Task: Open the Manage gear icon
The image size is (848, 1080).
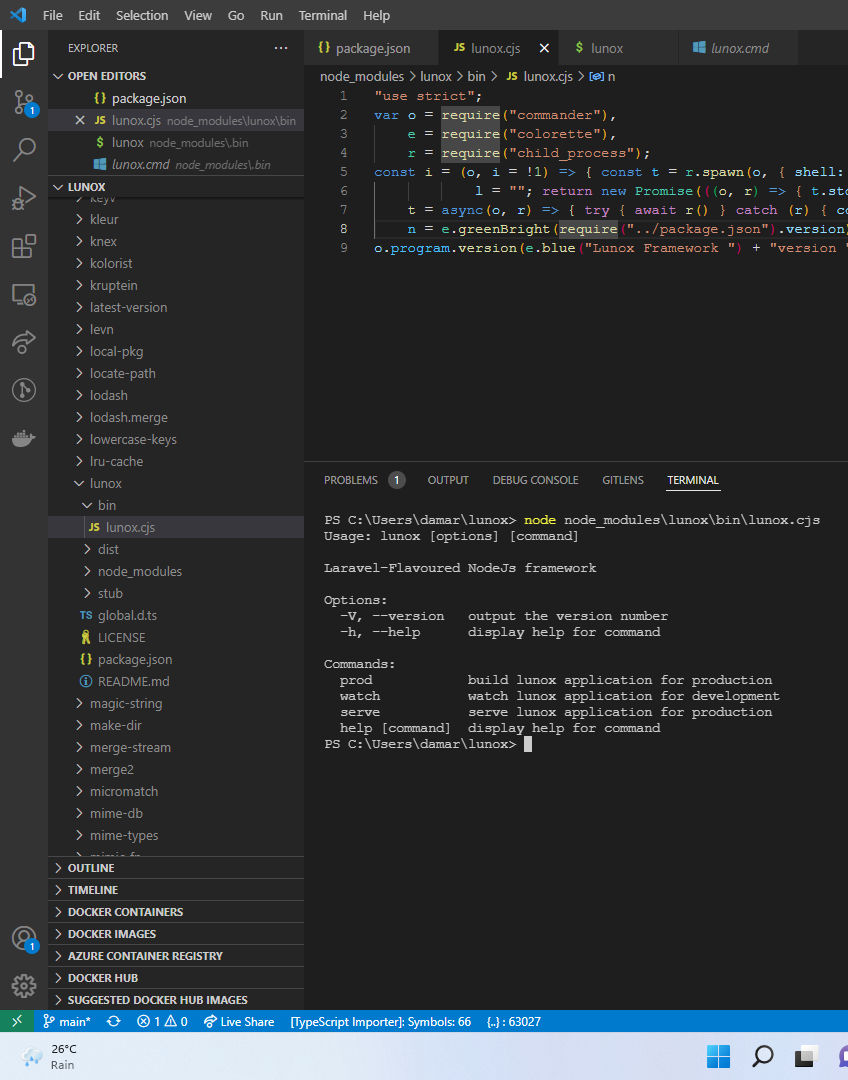Action: click(23, 986)
